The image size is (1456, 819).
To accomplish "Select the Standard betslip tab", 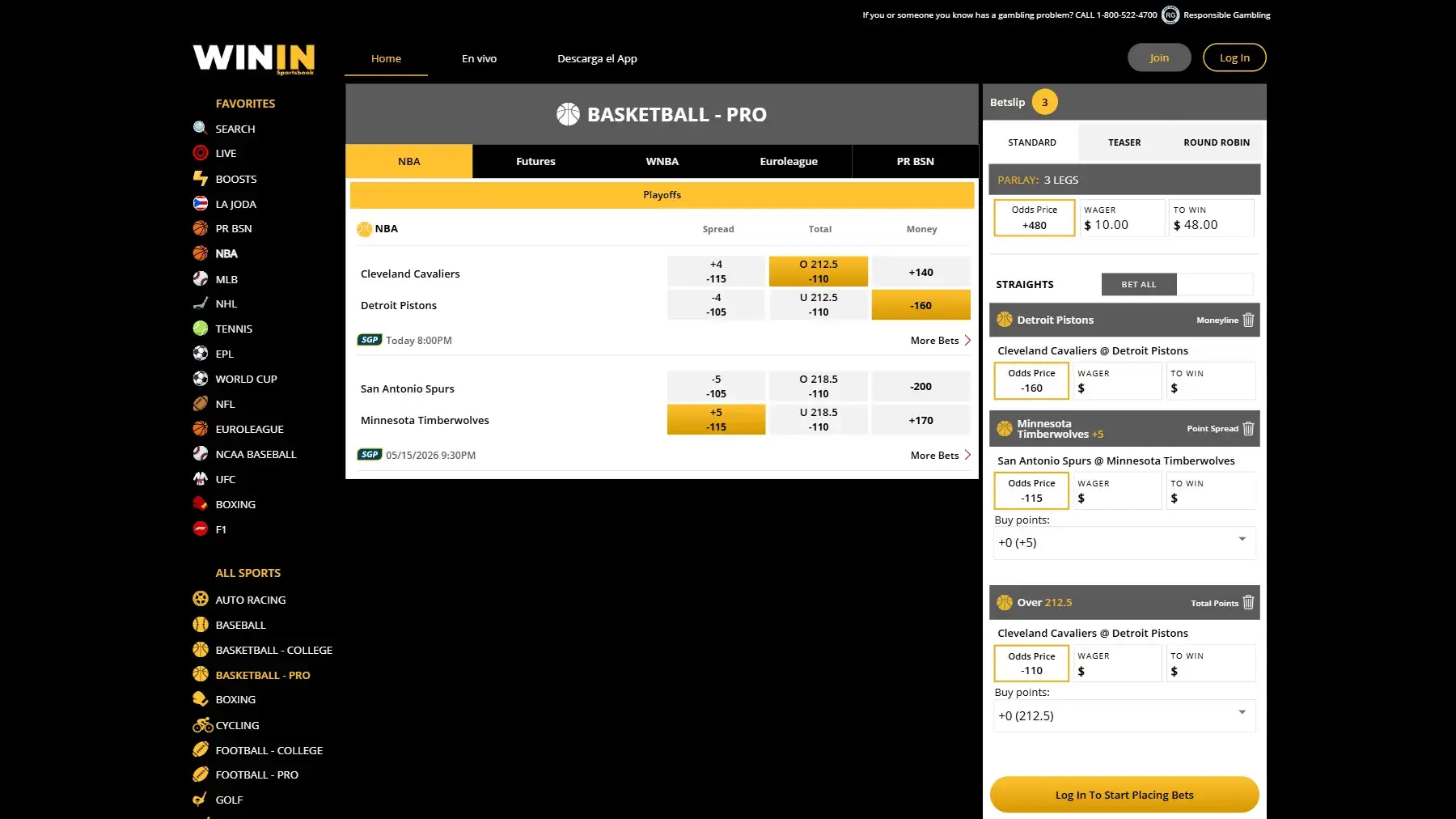I will pyautogui.click(x=1032, y=142).
